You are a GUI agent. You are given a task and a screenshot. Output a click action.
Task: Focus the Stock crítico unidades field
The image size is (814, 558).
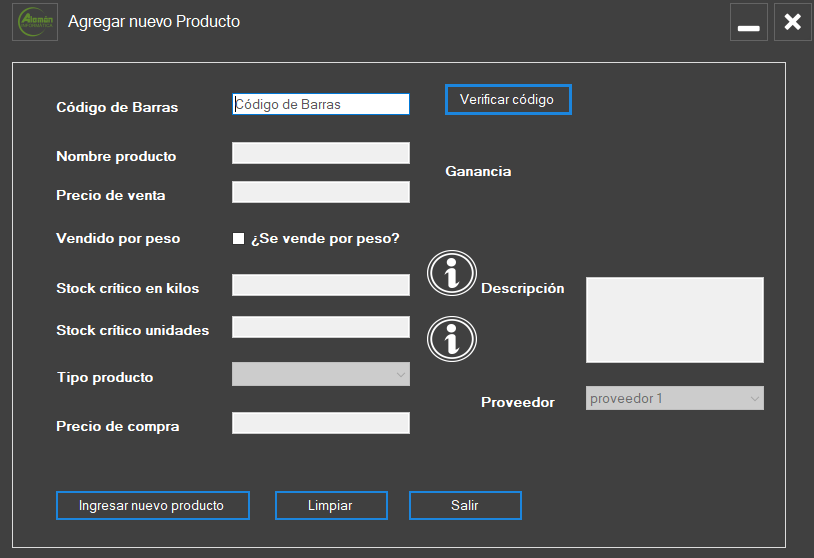click(x=320, y=327)
